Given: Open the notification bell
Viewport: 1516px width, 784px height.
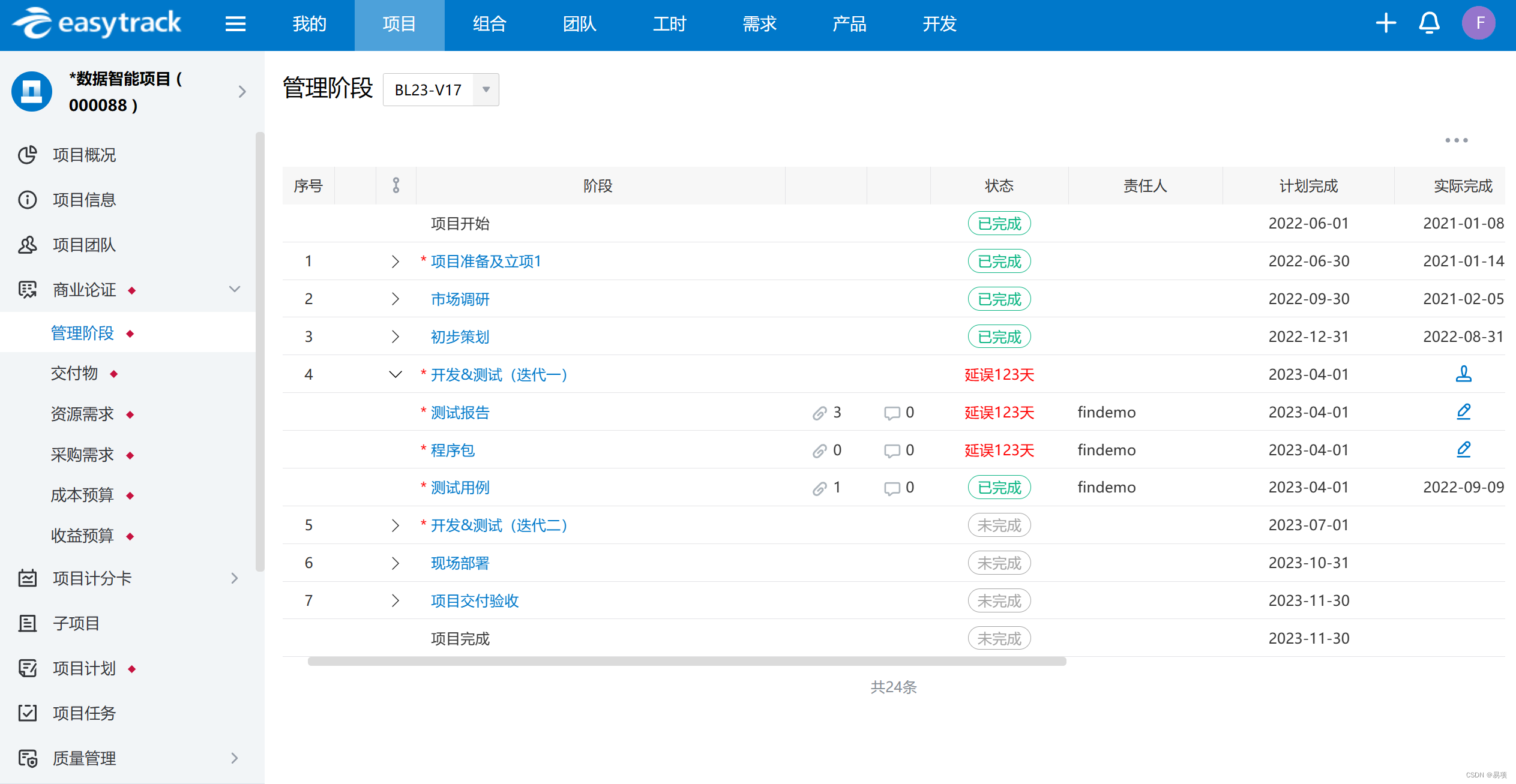Looking at the screenshot, I should pyautogui.click(x=1429, y=23).
